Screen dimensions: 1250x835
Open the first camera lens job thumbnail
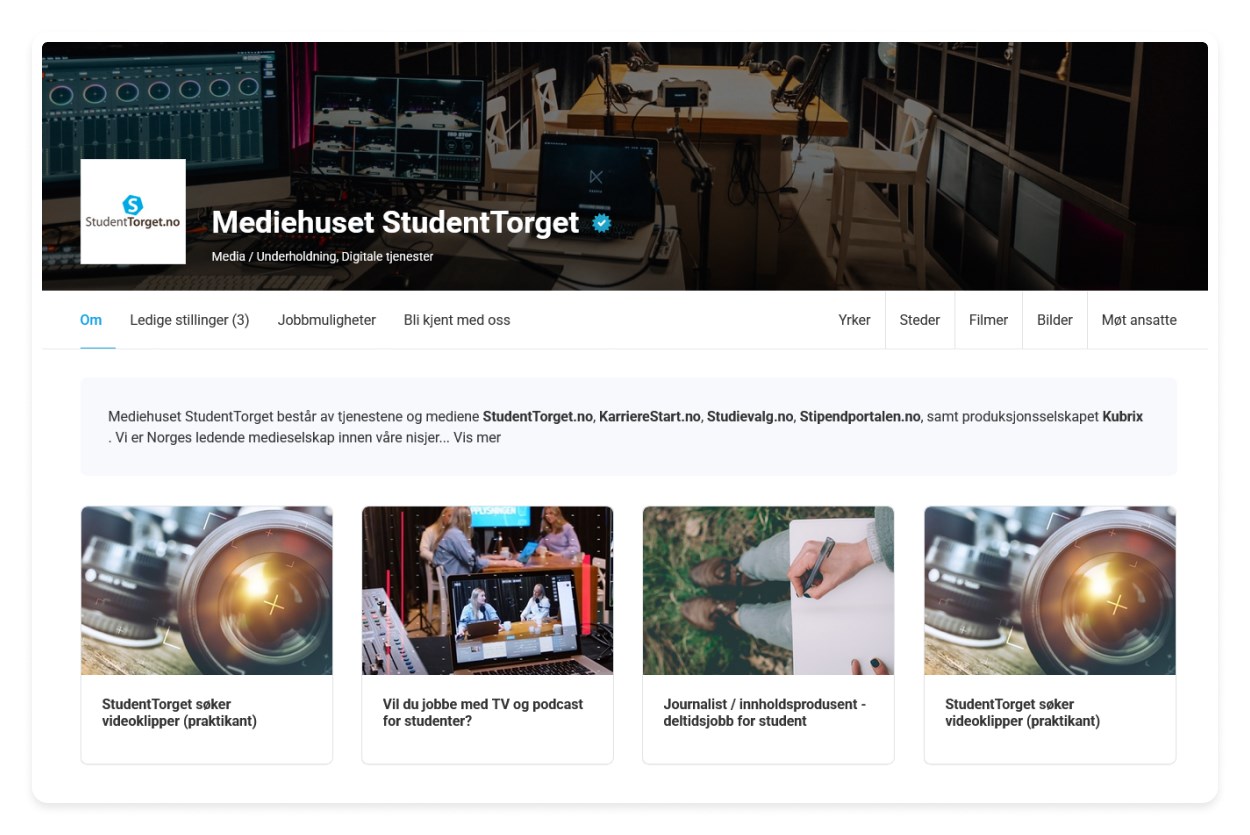pos(207,590)
